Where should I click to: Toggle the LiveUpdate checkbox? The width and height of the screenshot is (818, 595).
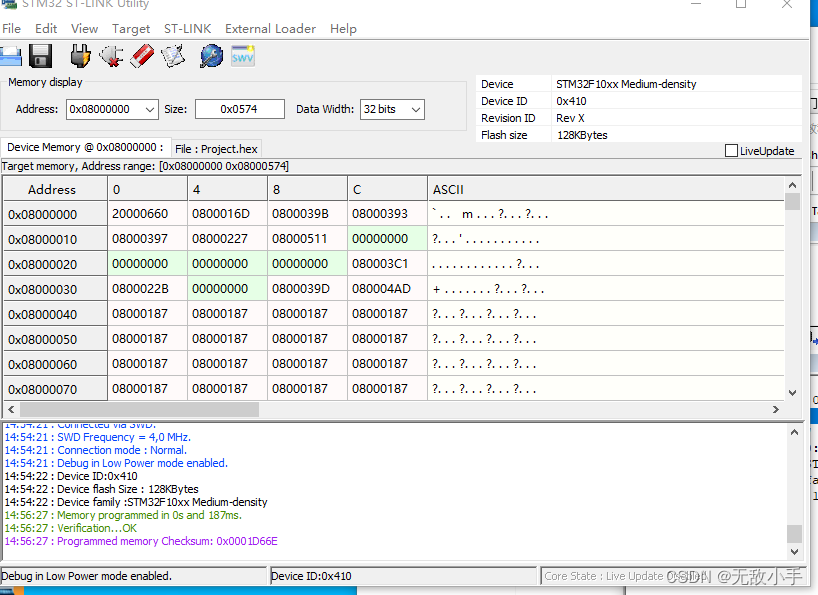point(731,151)
